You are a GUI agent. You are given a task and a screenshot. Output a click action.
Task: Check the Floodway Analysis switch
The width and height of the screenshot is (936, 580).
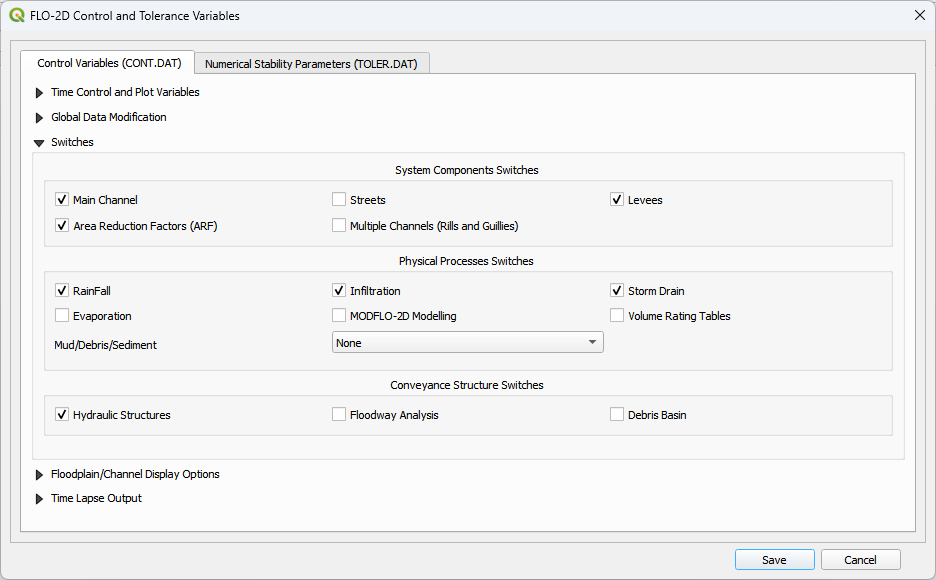339,413
